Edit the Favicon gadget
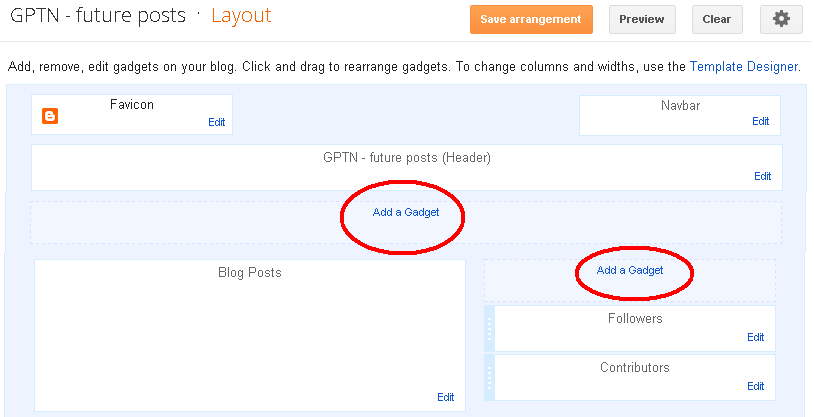The height and width of the screenshot is (417, 814). pos(216,122)
